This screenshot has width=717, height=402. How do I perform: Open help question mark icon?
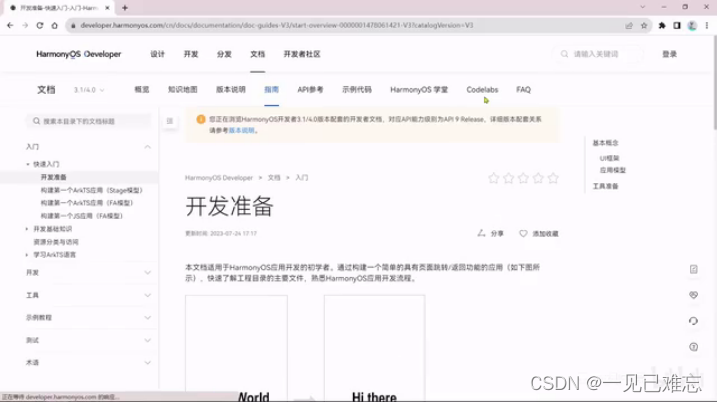694,347
